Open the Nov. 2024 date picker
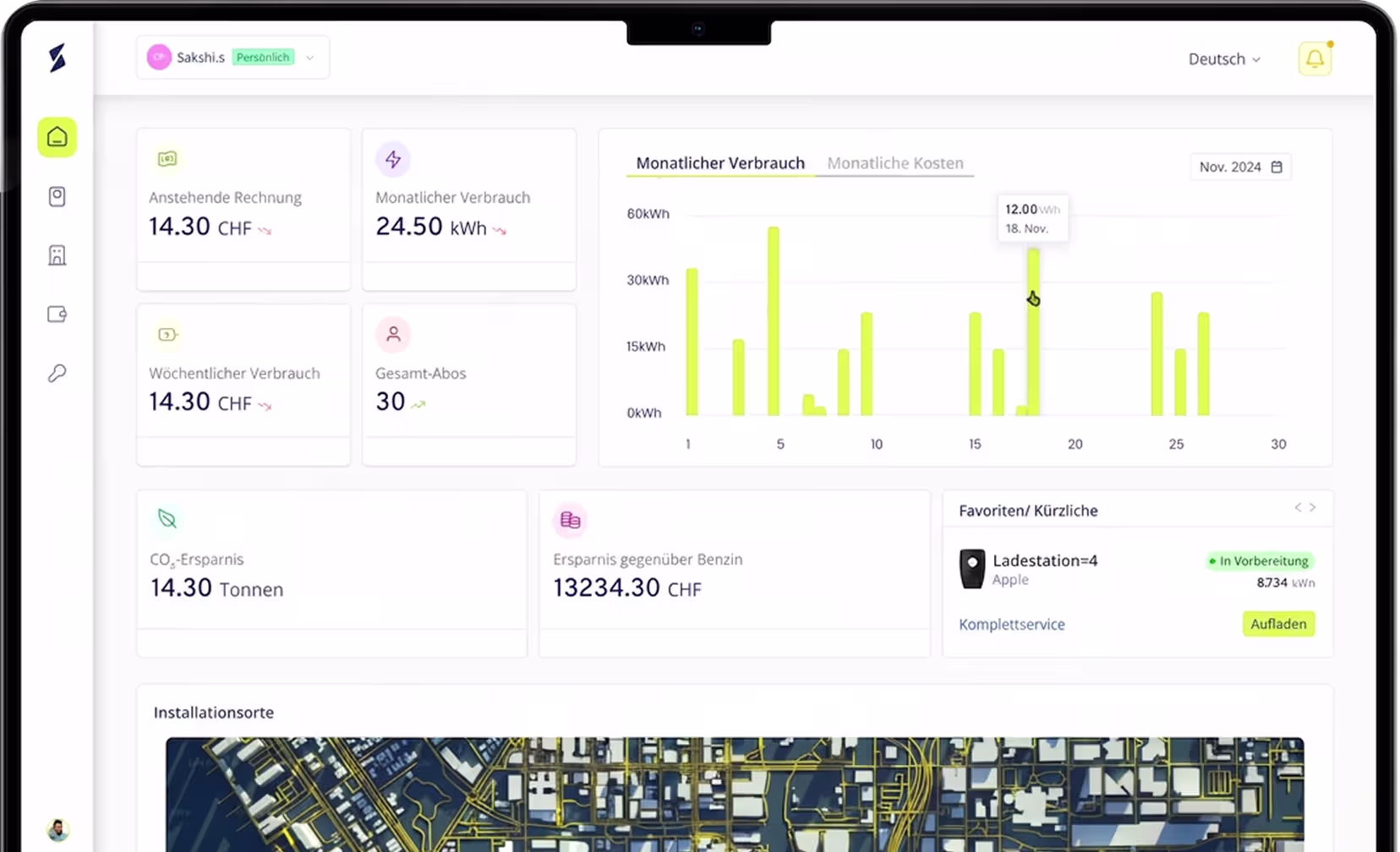 1240,167
